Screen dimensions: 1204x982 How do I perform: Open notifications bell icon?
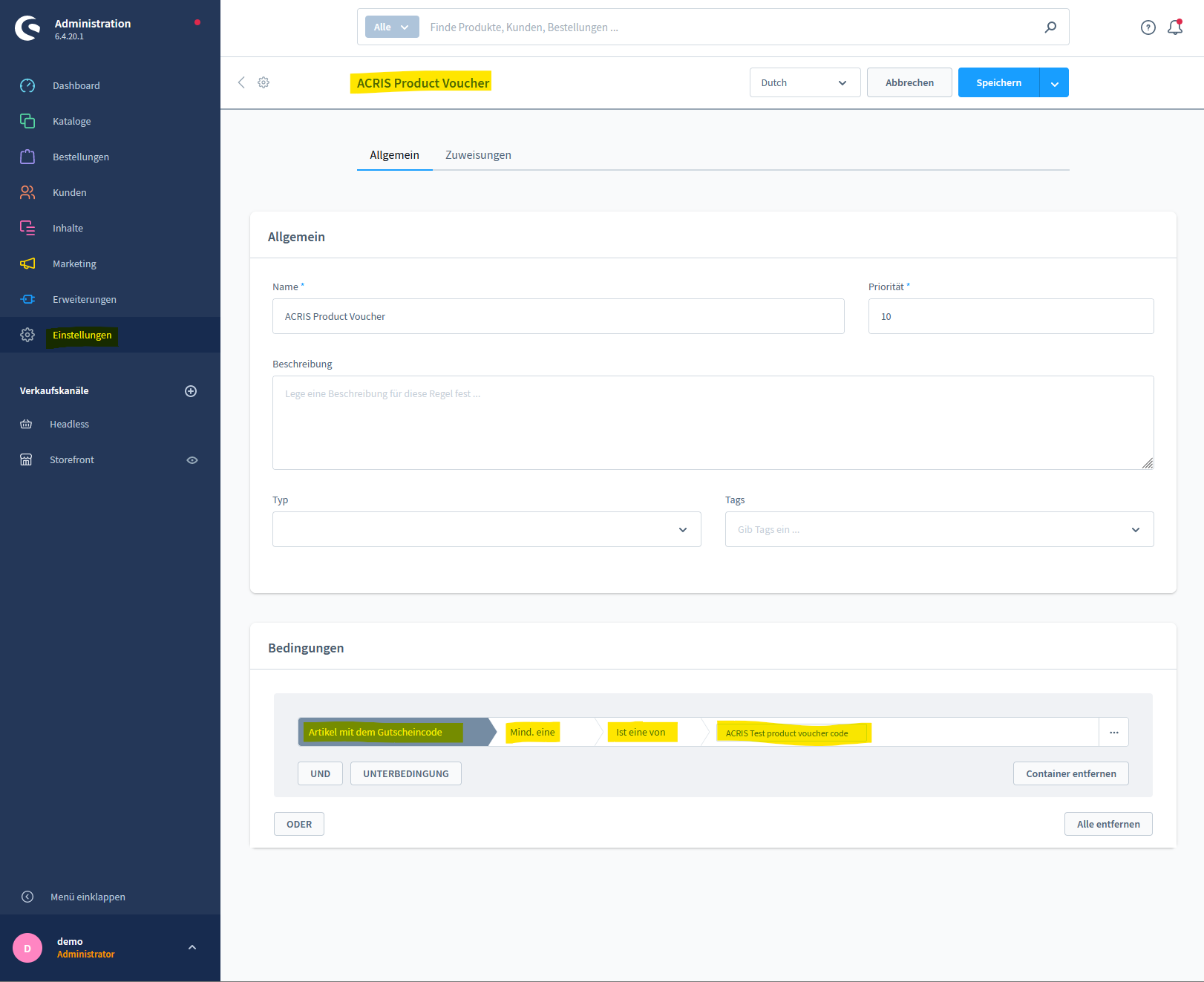tap(1175, 27)
